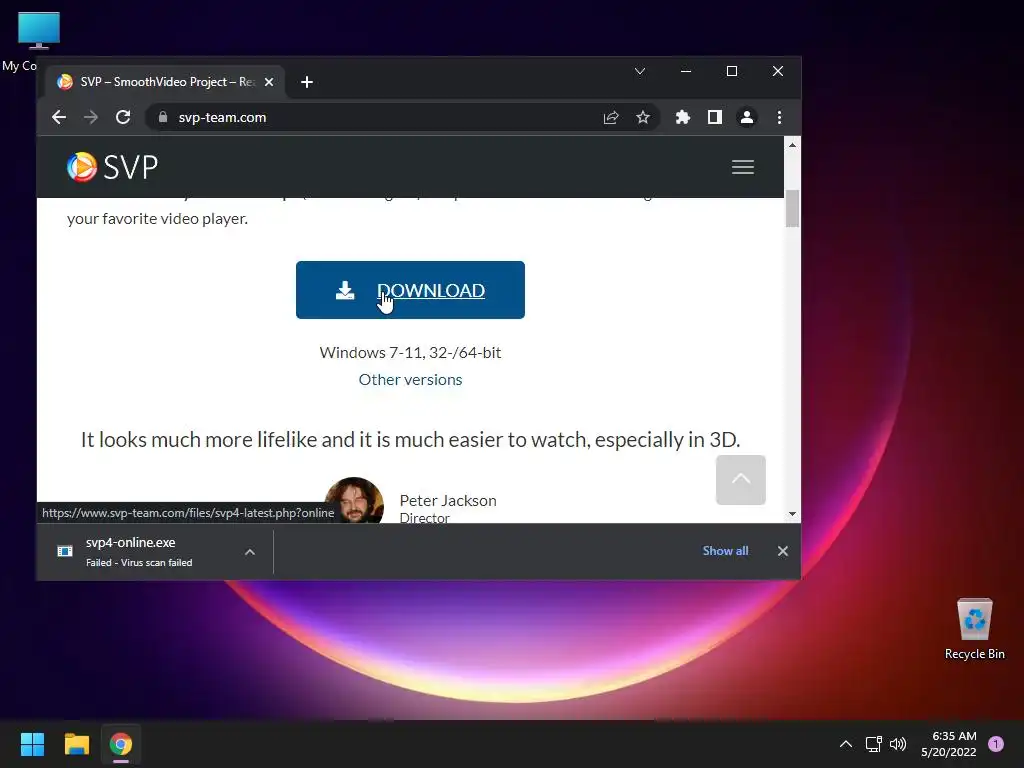1024x768 pixels.
Task: Open the notification badge in the tray
Action: [996, 744]
